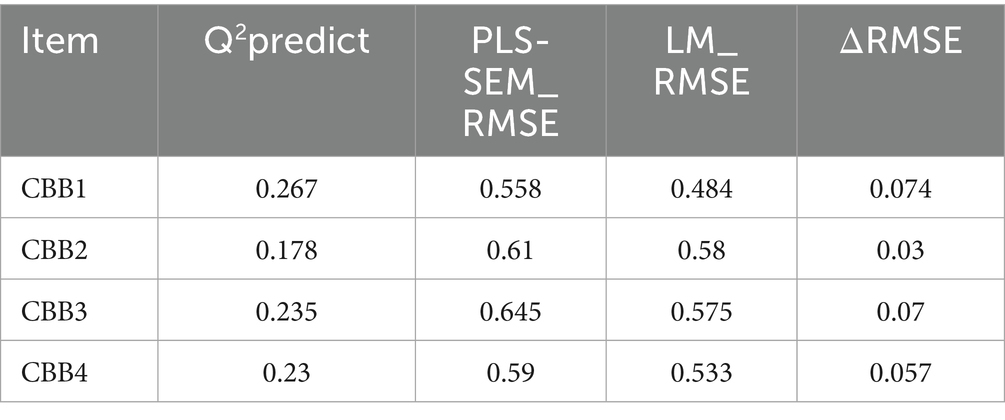The width and height of the screenshot is (1005, 420).
Task: Click the CBB2 row label
Action: (54, 249)
